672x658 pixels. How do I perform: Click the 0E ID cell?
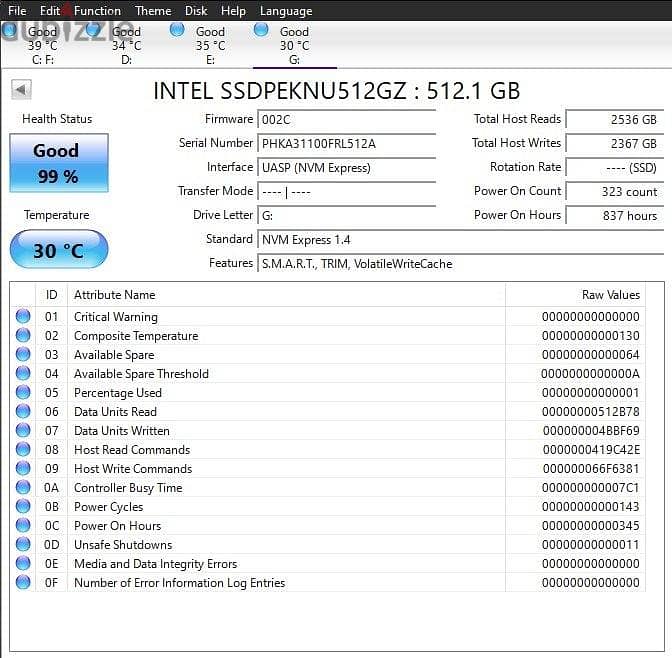51,563
